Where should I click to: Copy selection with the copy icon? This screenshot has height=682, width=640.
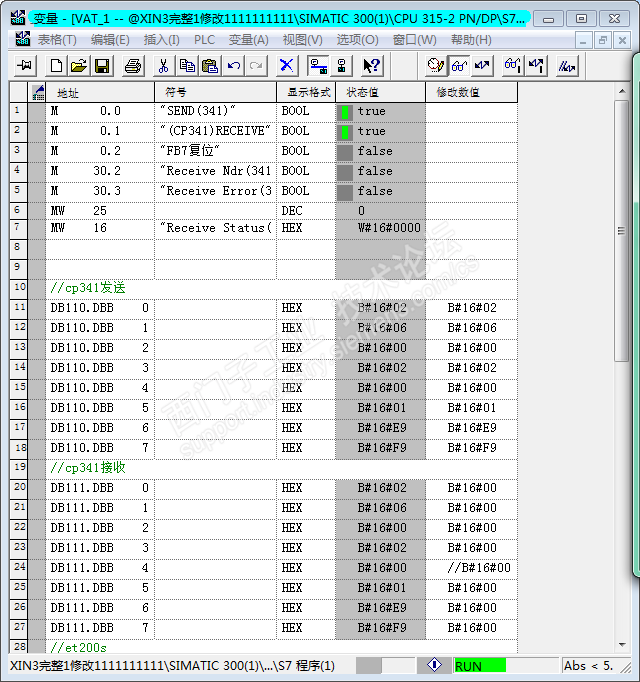(x=188, y=66)
